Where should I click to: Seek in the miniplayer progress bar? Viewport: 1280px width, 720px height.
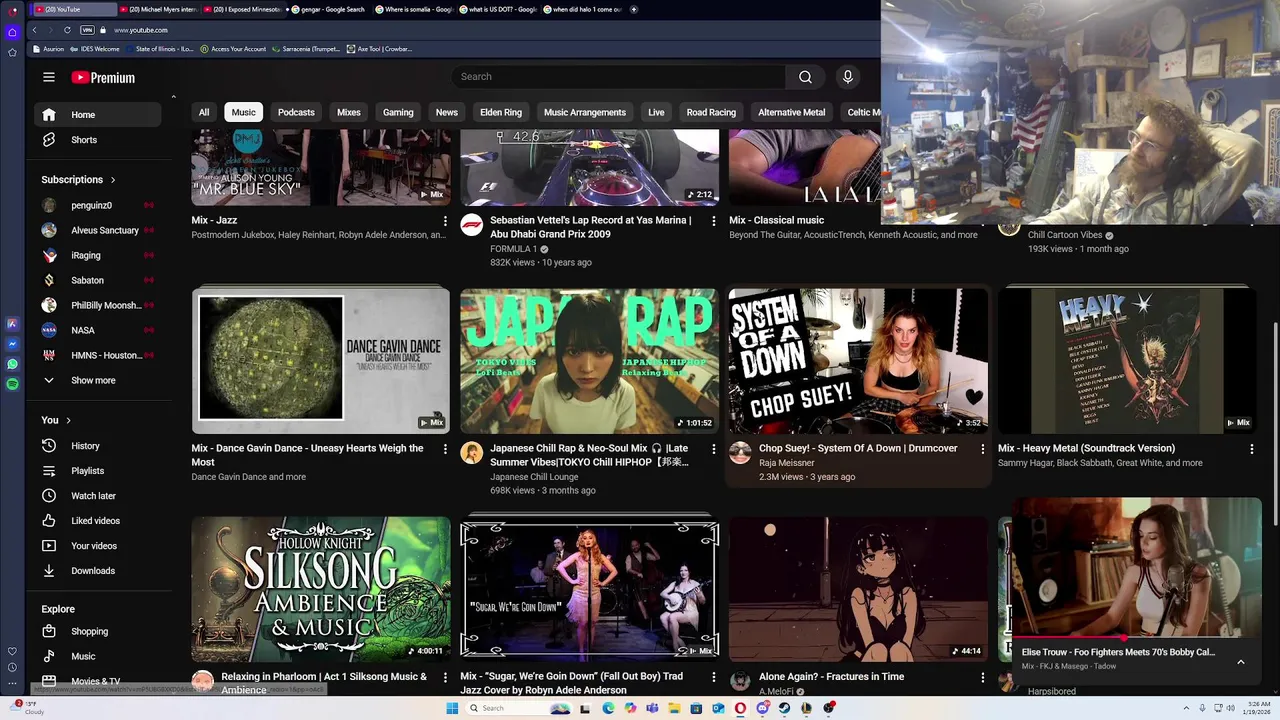(1137, 638)
